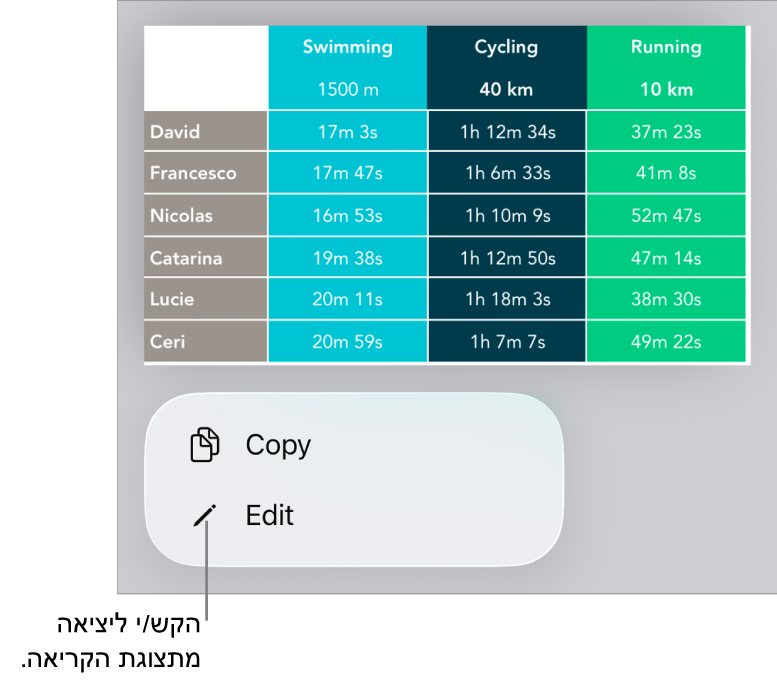Click the Ceri row header
Screen dimensions: 777x684
[205, 341]
